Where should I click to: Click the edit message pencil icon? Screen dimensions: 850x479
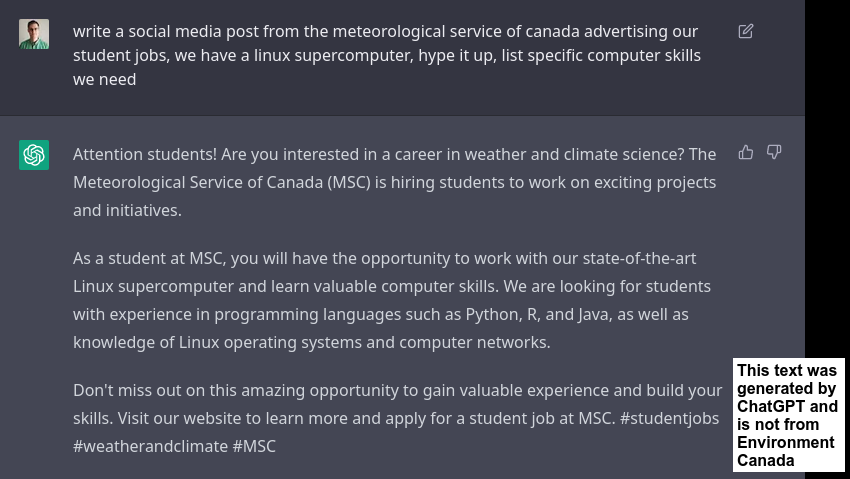pyautogui.click(x=745, y=31)
